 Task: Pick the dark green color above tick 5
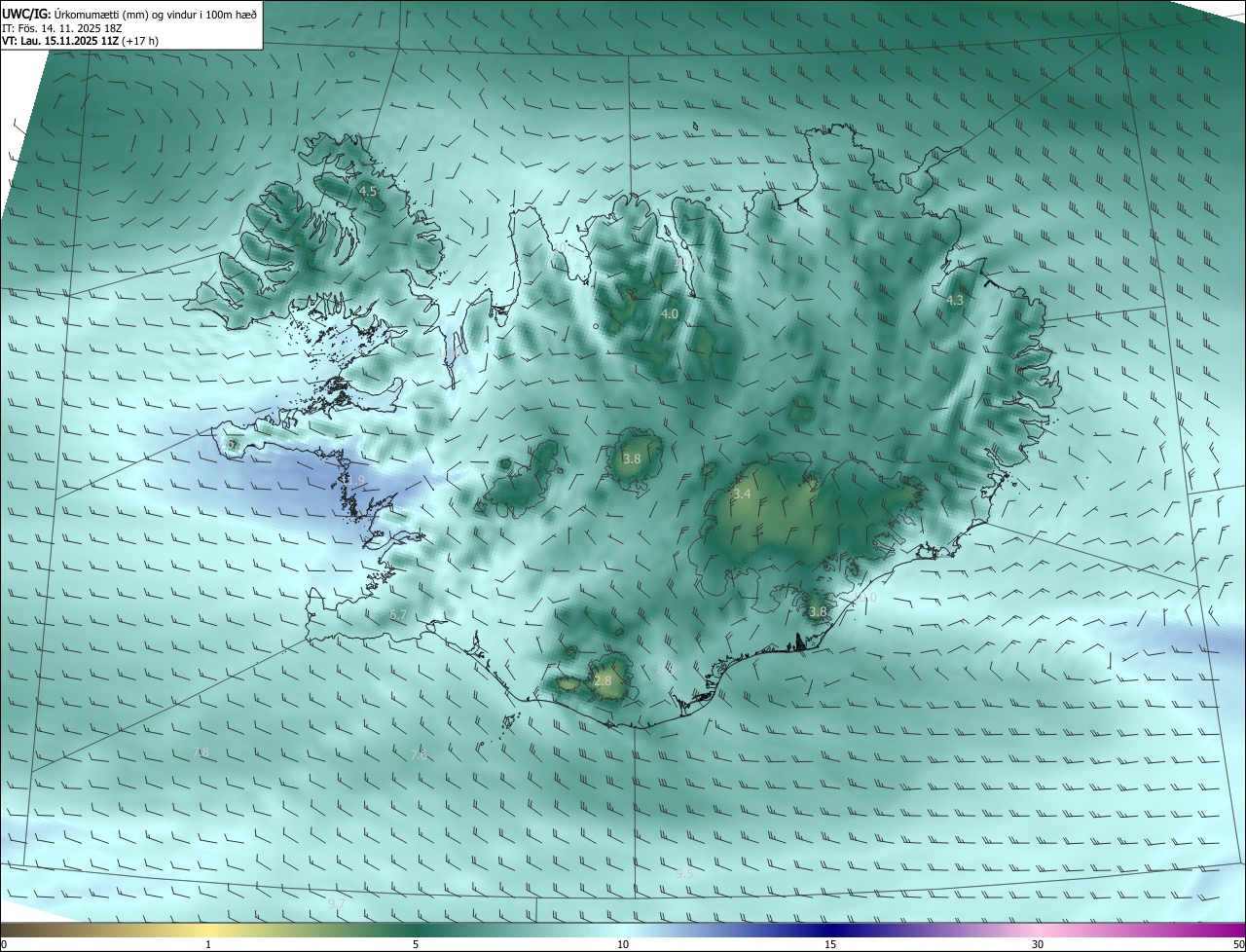point(416,930)
